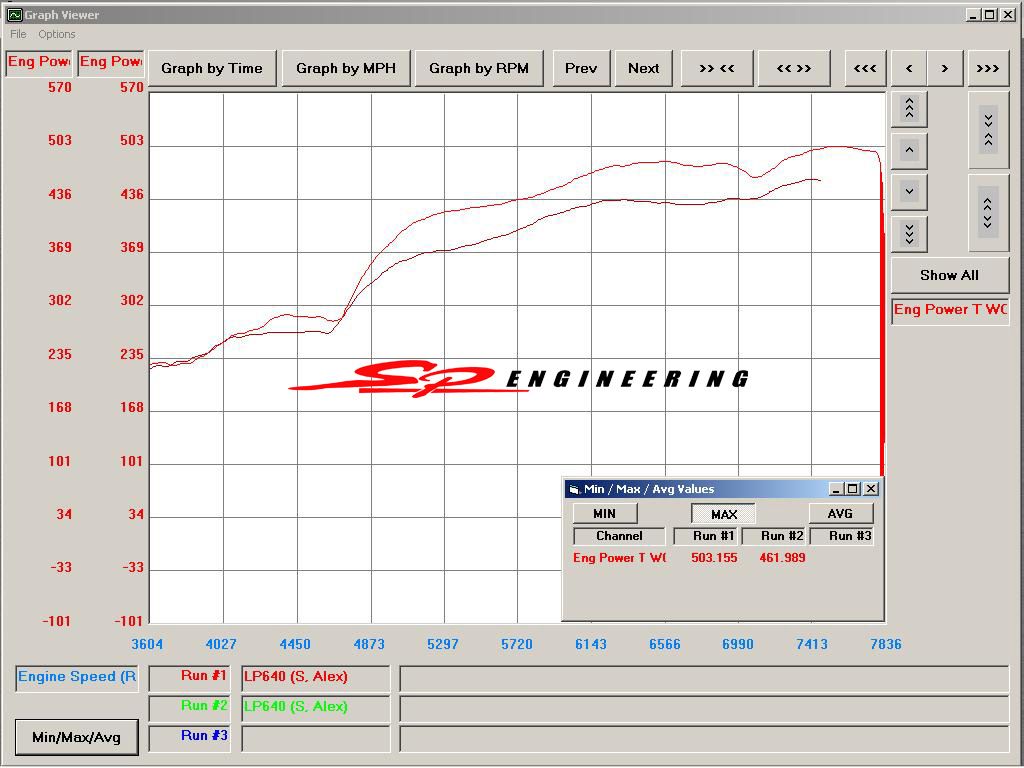This screenshot has width=1024, height=768.
Task: Show MAX values in Min/Max/Avg window
Action: (724, 514)
